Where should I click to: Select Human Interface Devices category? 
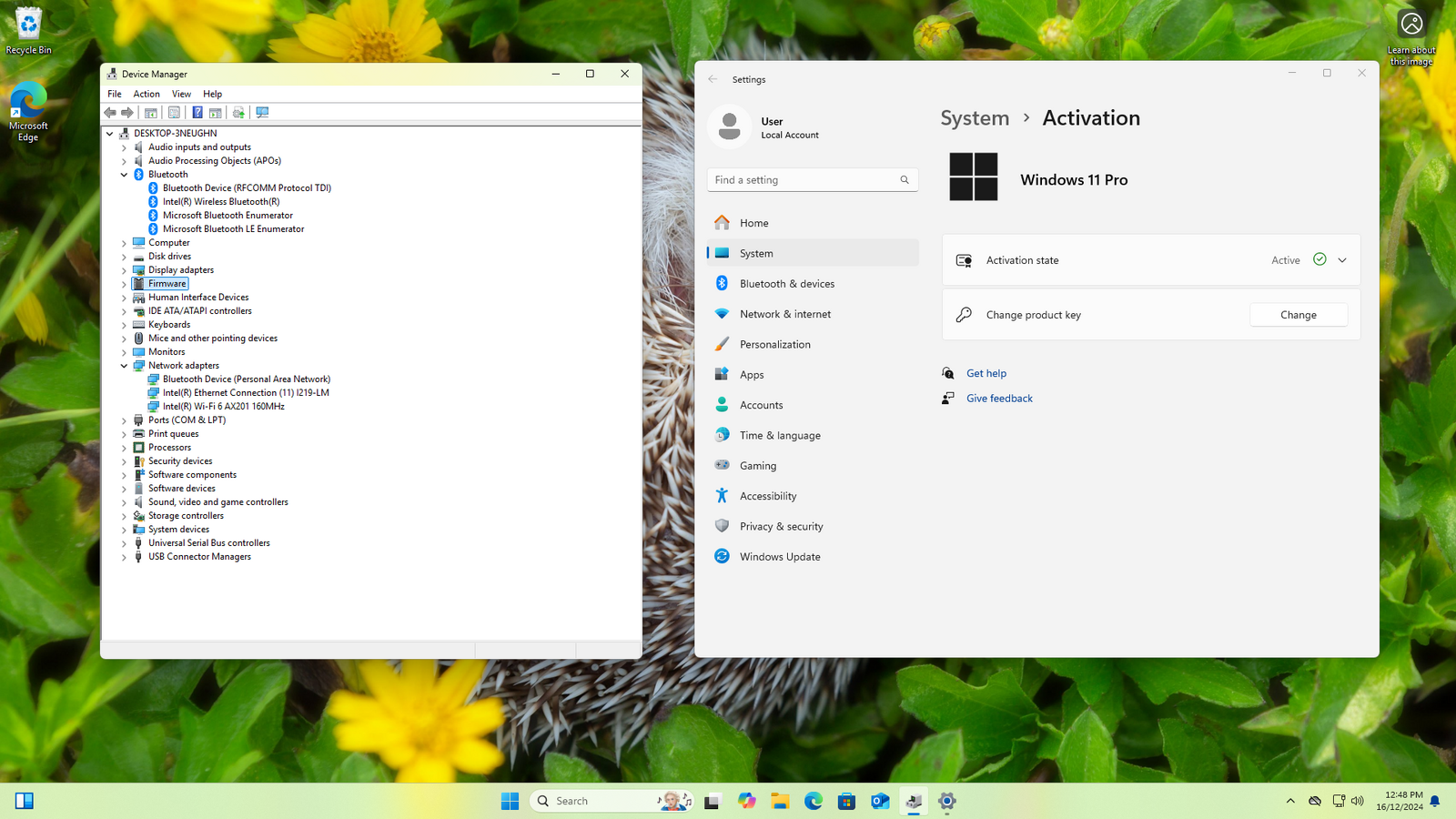tap(198, 298)
